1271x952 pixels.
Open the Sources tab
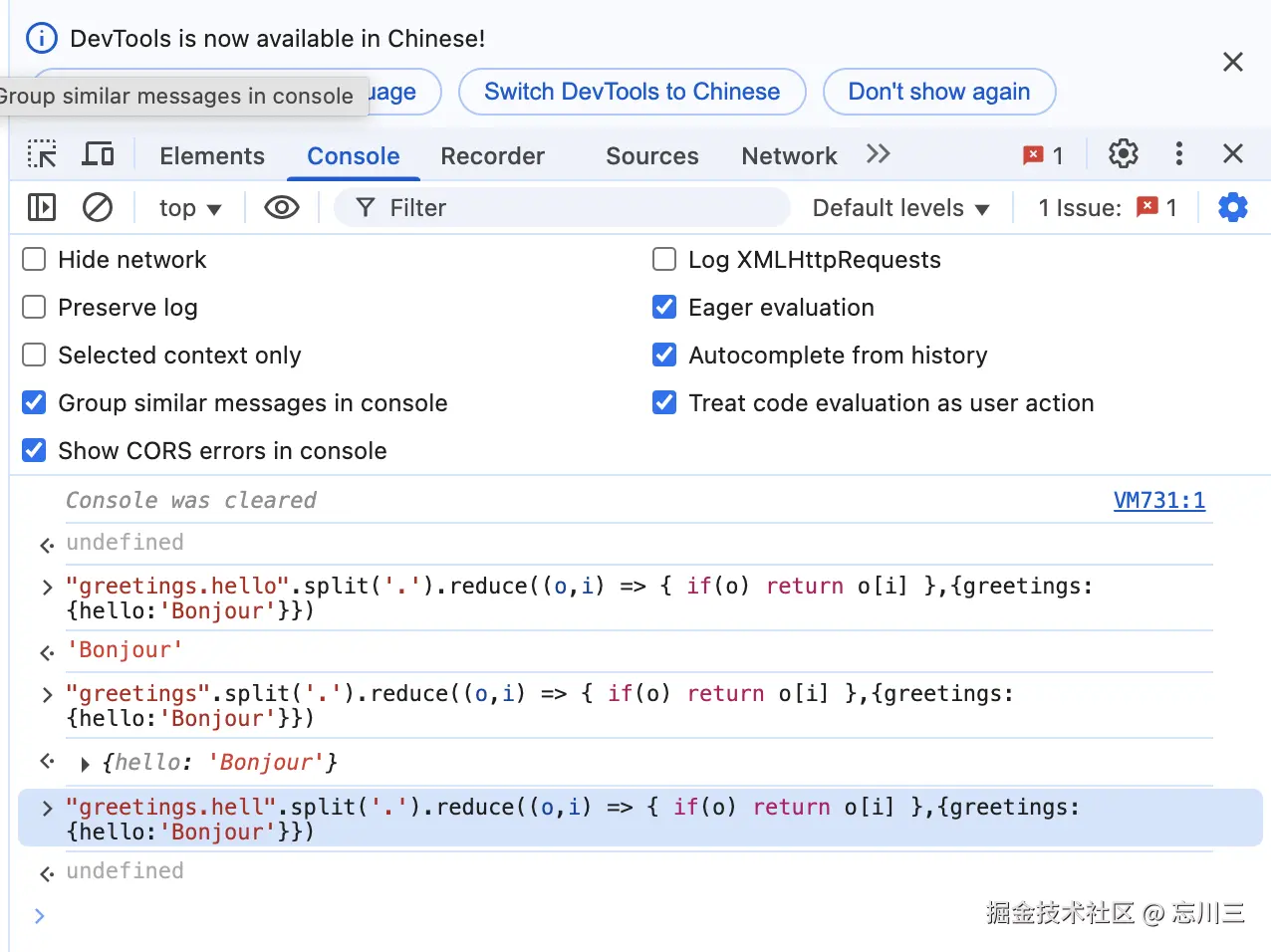click(652, 156)
